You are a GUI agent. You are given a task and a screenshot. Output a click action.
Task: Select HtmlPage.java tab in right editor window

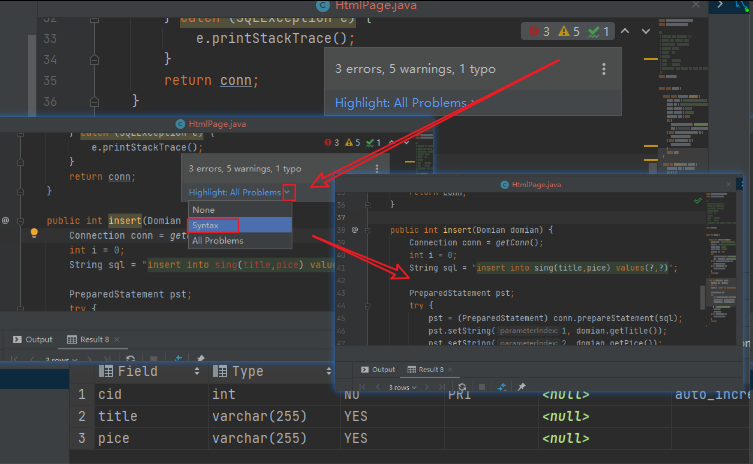(531, 184)
